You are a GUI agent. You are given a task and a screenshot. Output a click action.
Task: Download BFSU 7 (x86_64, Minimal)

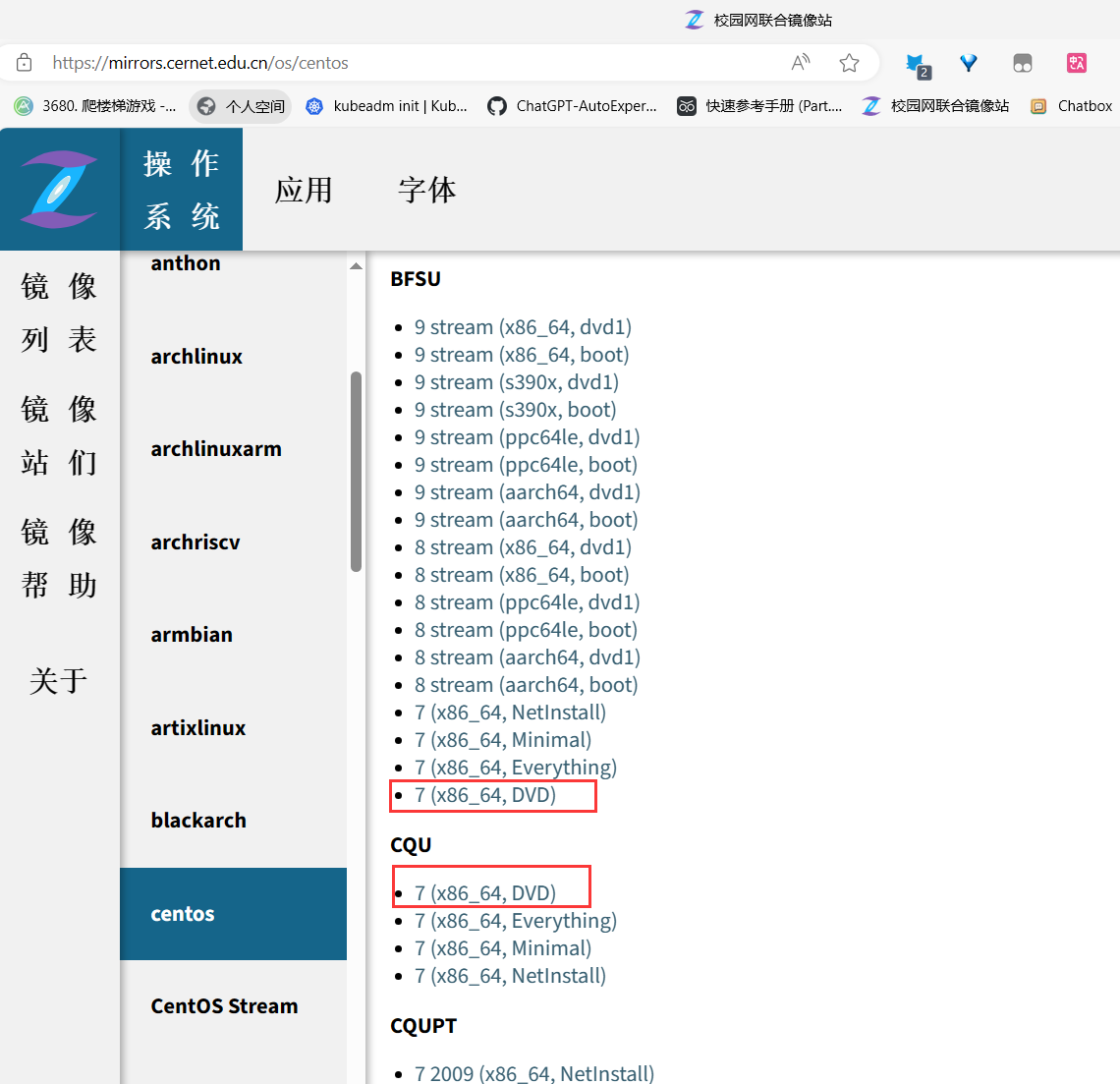503,740
